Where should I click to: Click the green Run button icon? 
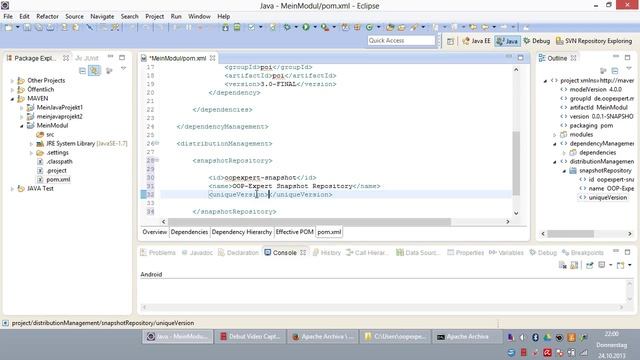pyautogui.click(x=306, y=27)
